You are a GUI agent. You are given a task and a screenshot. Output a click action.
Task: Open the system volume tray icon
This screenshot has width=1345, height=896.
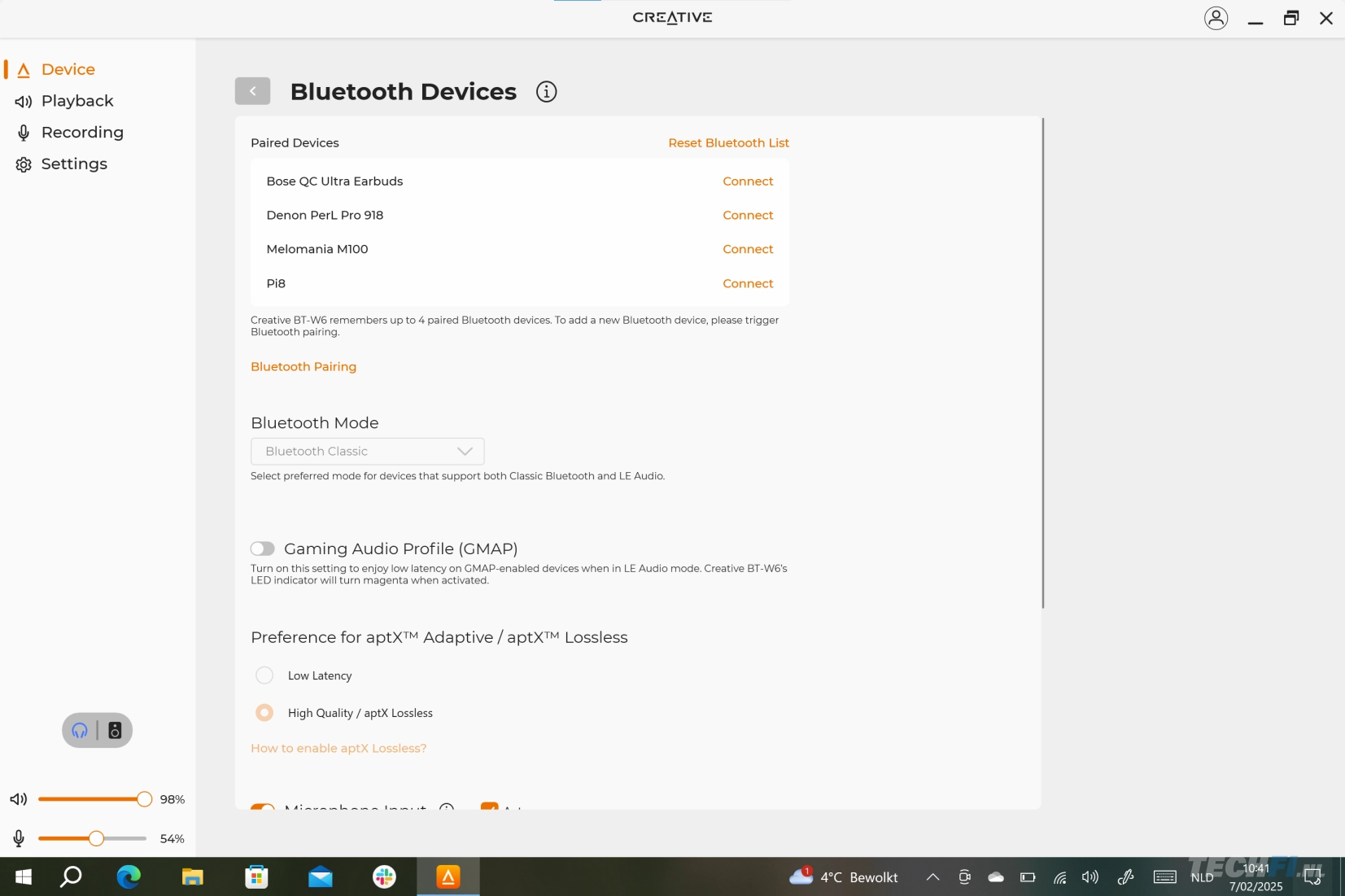tap(1090, 876)
